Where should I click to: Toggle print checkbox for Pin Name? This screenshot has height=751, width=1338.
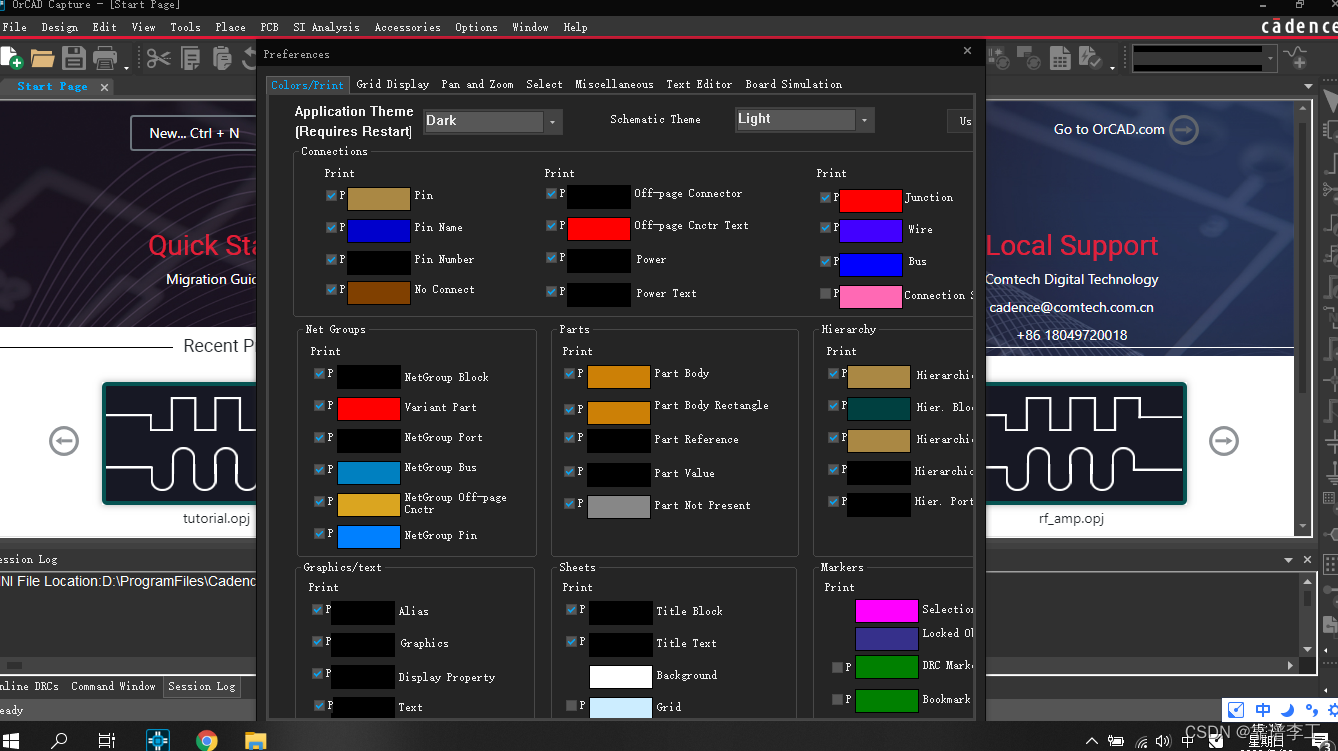pos(332,228)
